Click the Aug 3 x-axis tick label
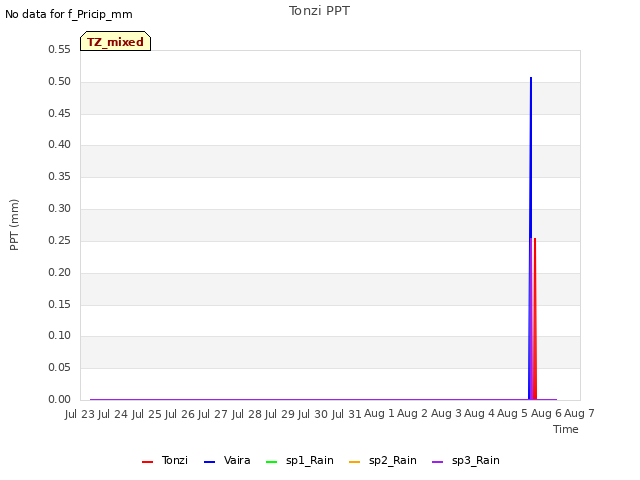640x480 pixels. [446, 413]
